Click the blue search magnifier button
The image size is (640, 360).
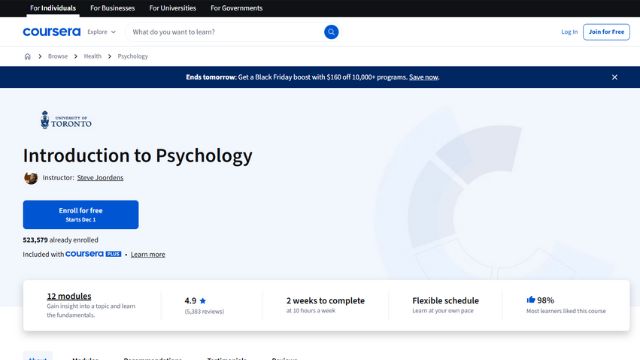point(331,32)
